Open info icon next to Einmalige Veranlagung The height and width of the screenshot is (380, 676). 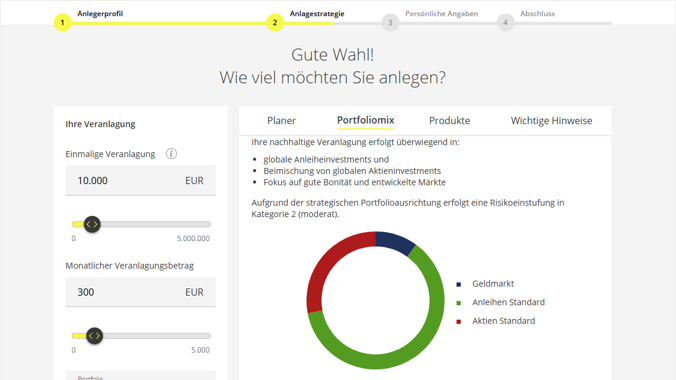coord(171,154)
